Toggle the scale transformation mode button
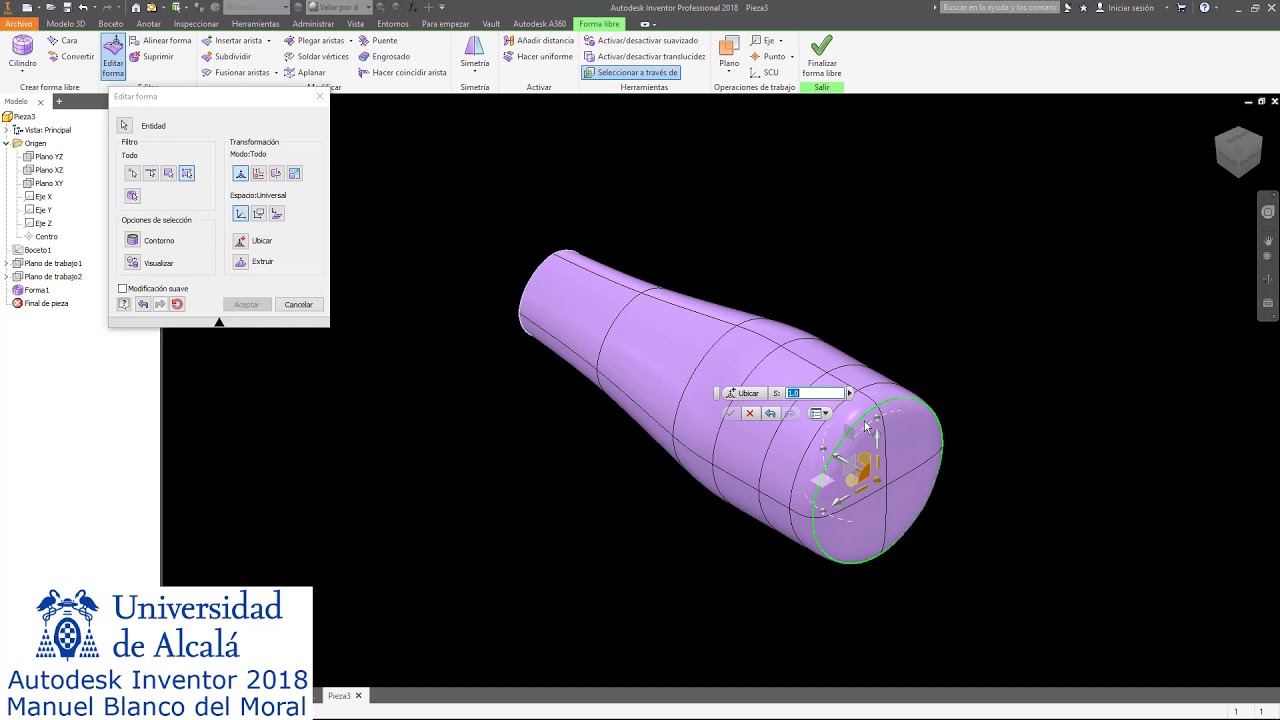Viewport: 1280px width, 720px height. tap(294, 173)
